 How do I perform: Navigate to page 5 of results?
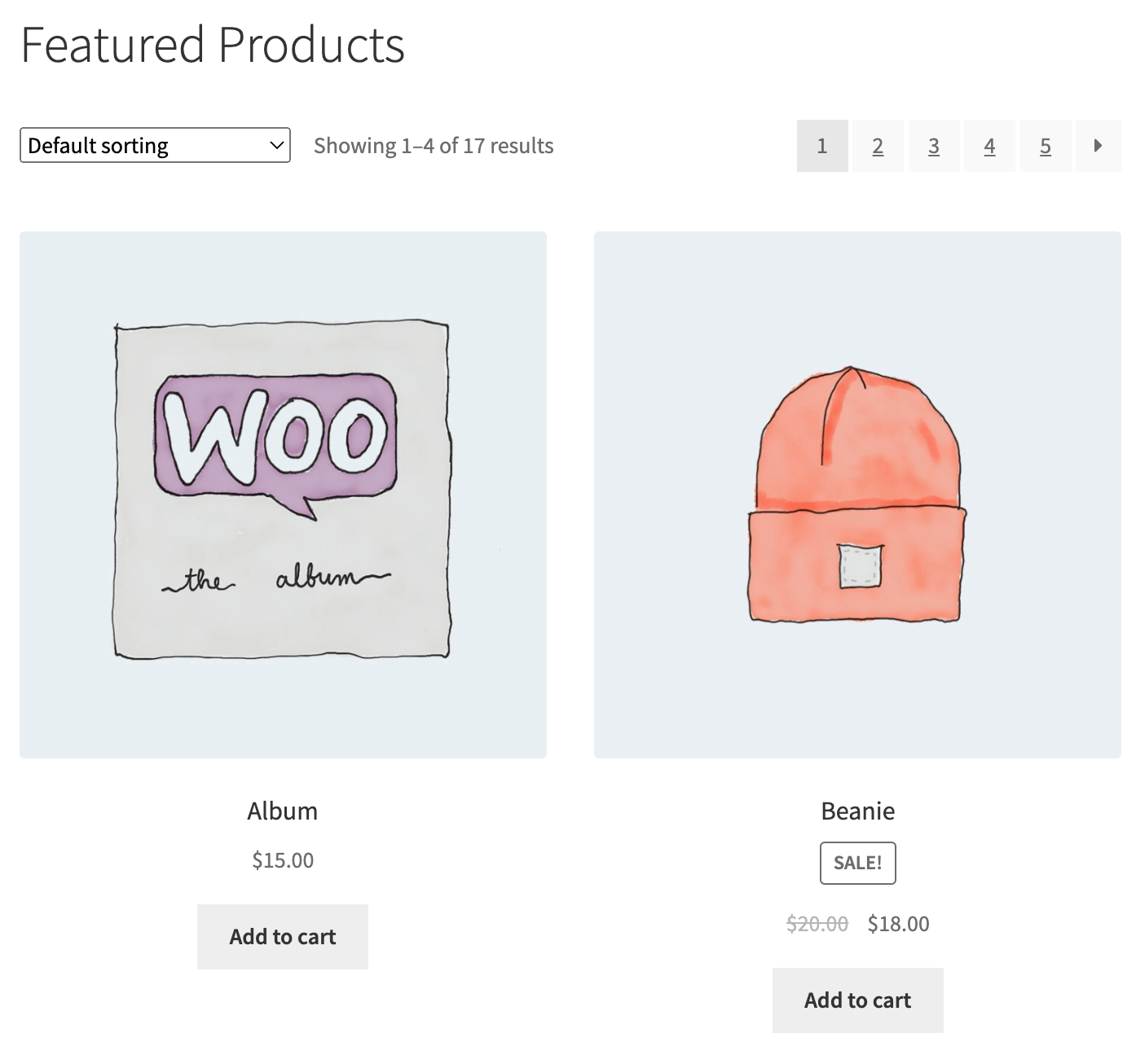(1046, 146)
